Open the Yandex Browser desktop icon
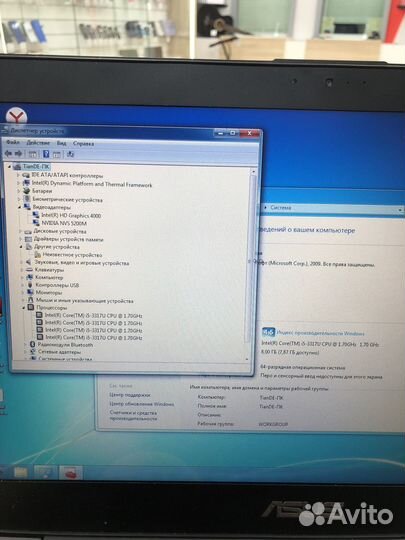Viewport: 405px width, 540px height. [x=16, y=116]
